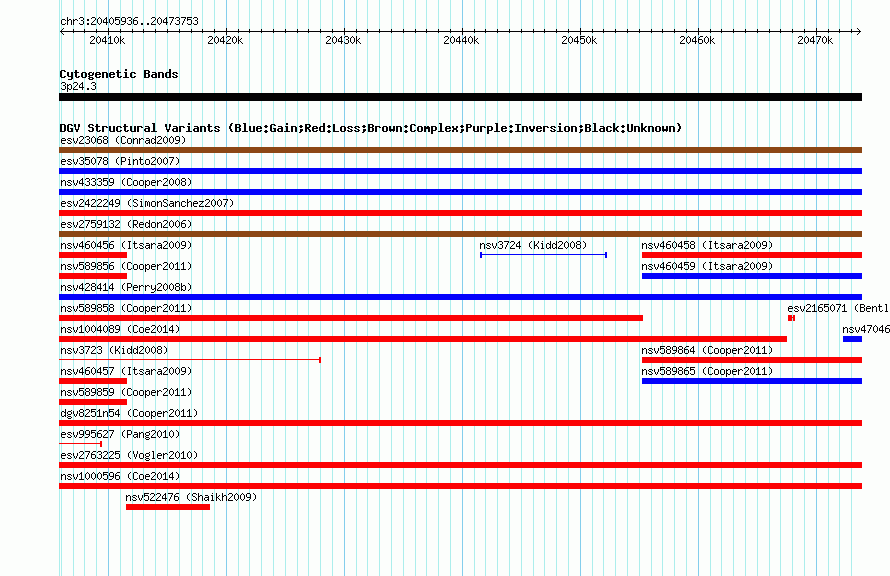Click the esv2422249 (SimonSanchez2007) label

(147, 203)
